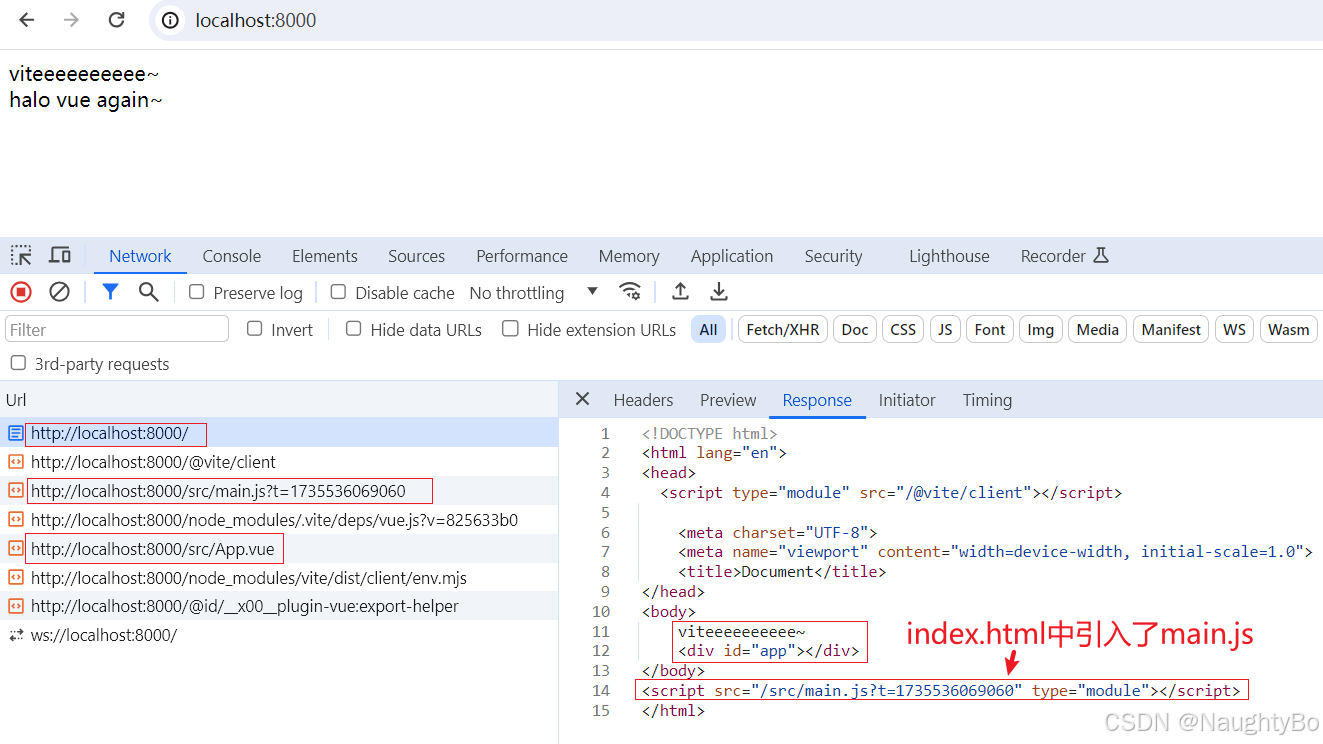Screen dimensions: 1323x744
Task: Toggle the network filter funnel icon
Action: point(110,292)
